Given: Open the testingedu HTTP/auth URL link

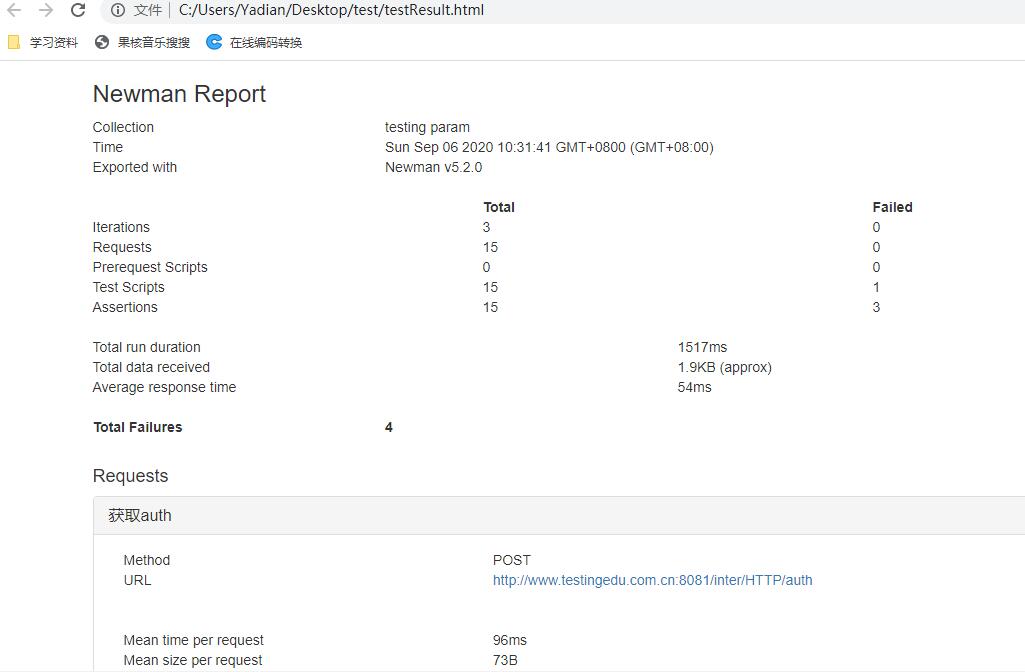Looking at the screenshot, I should click(652, 580).
